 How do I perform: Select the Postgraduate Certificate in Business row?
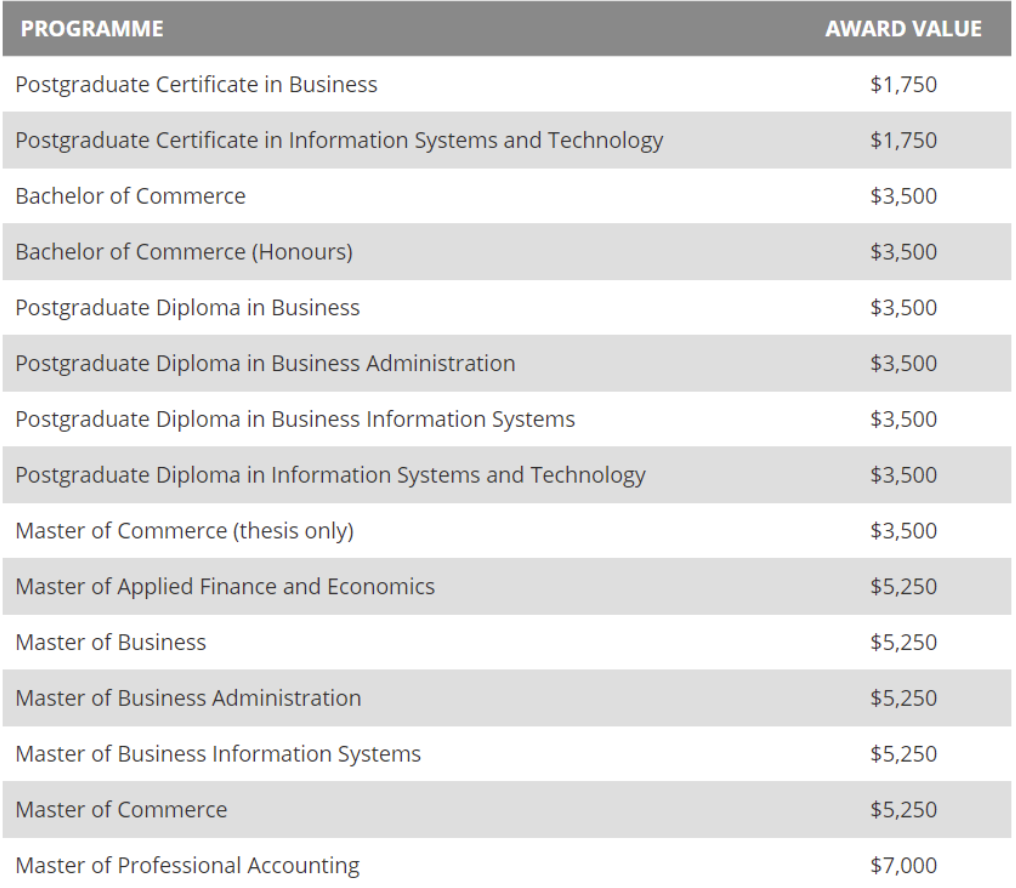[507, 84]
